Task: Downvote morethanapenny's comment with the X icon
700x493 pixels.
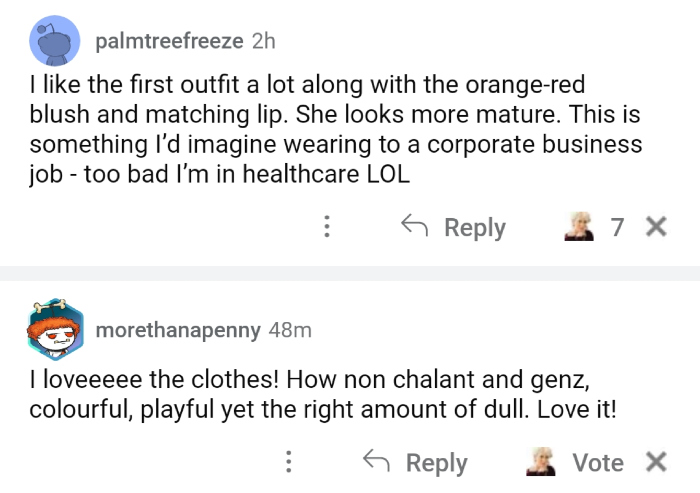Action: [x=656, y=462]
